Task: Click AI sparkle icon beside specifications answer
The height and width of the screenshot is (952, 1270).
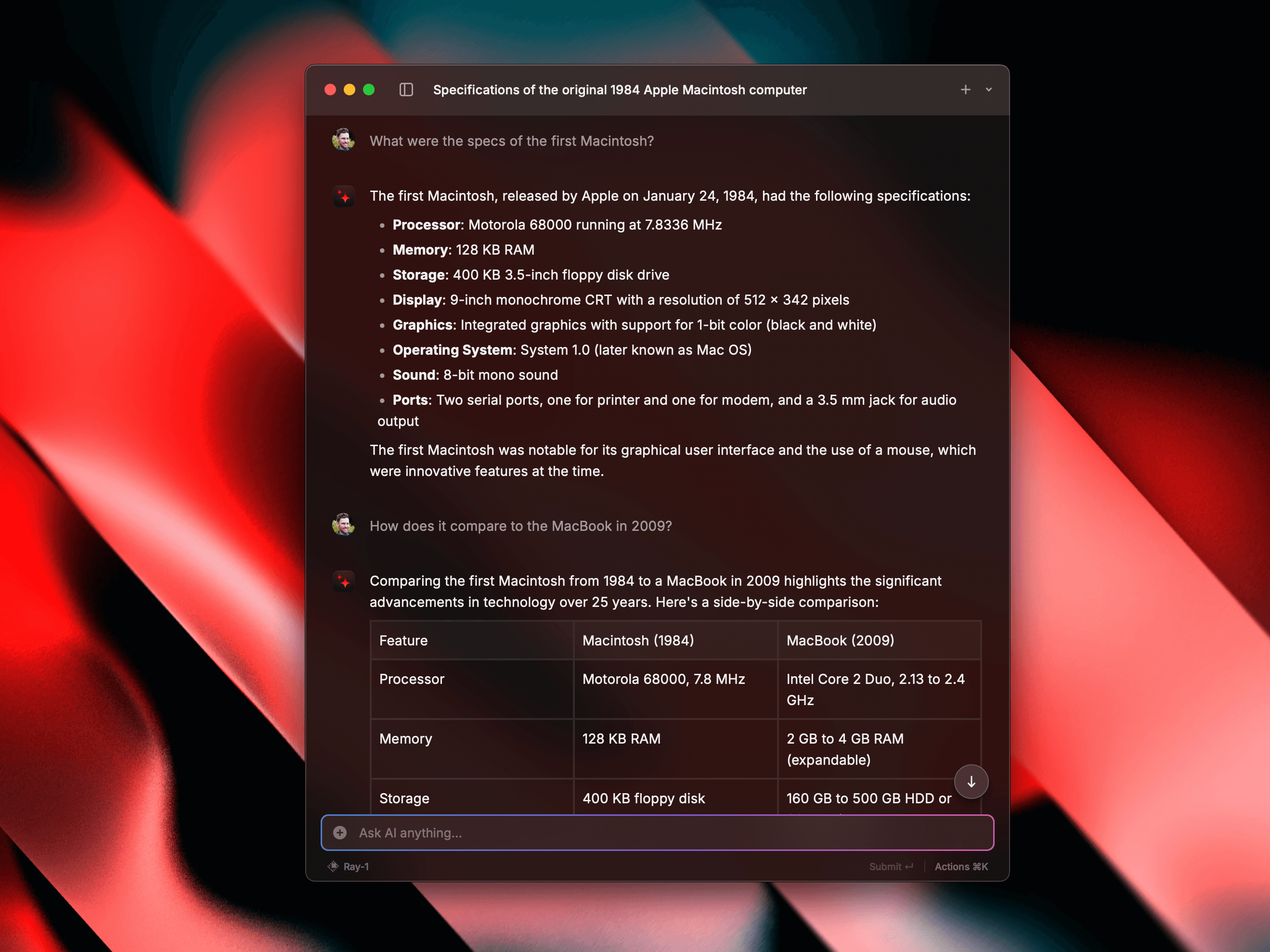Action: click(x=343, y=197)
